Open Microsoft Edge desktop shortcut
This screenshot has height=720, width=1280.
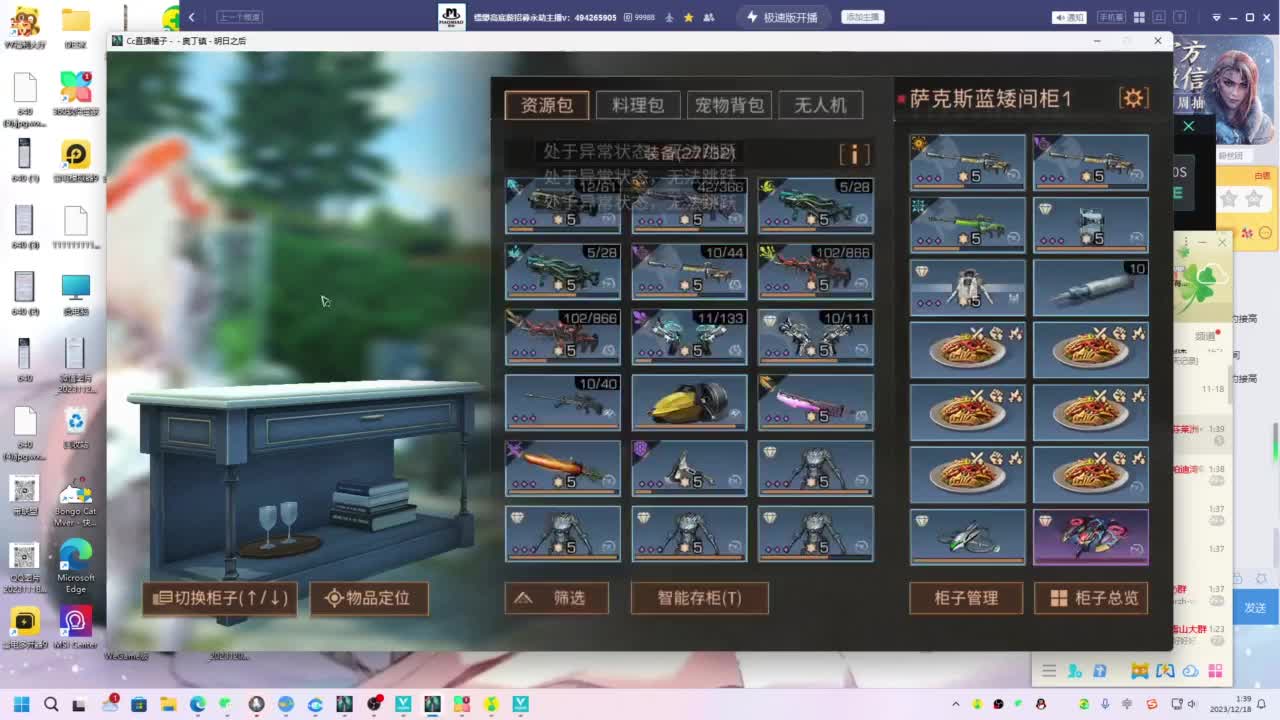[x=76, y=565]
